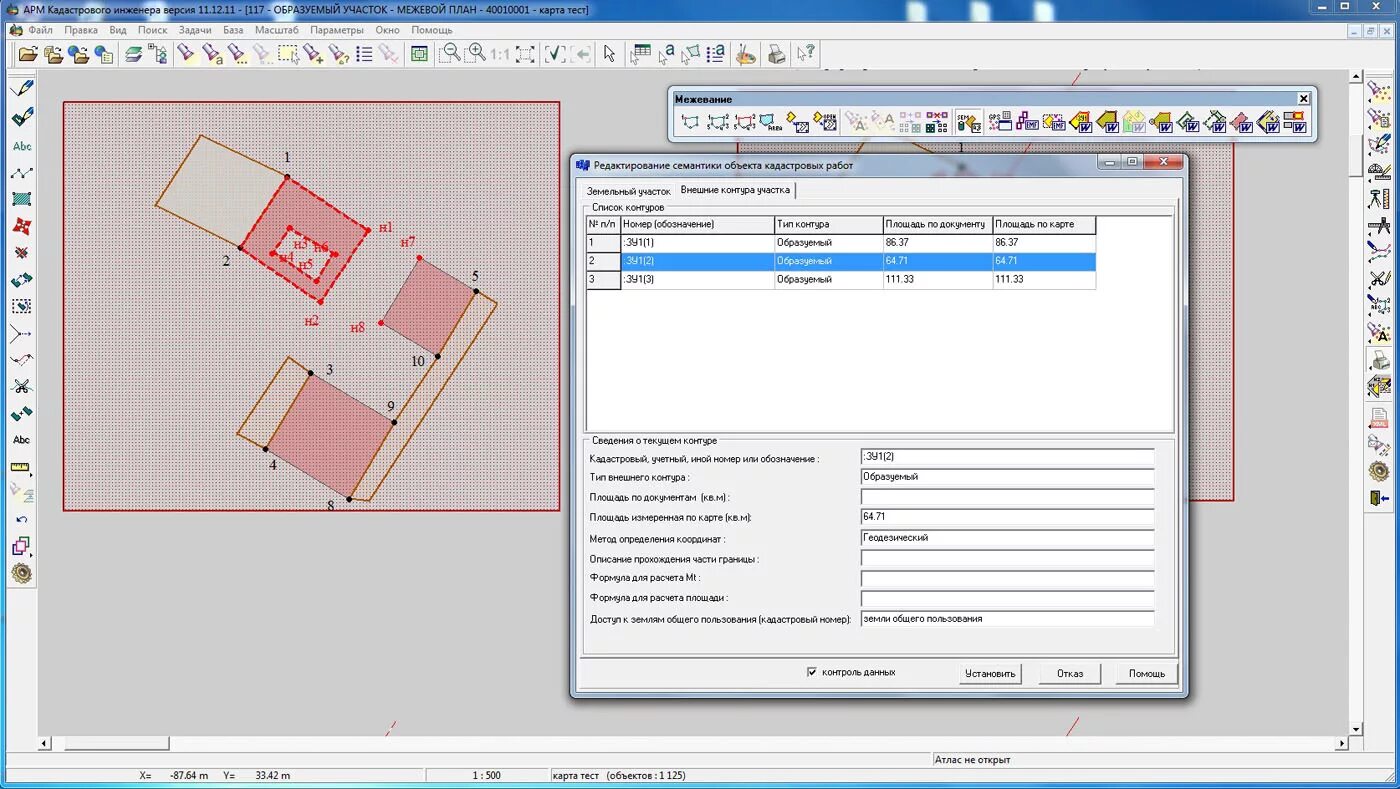Image resolution: width=1400 pixels, height=789 pixels.
Task: Open the Помощь menu
Action: tap(432, 30)
